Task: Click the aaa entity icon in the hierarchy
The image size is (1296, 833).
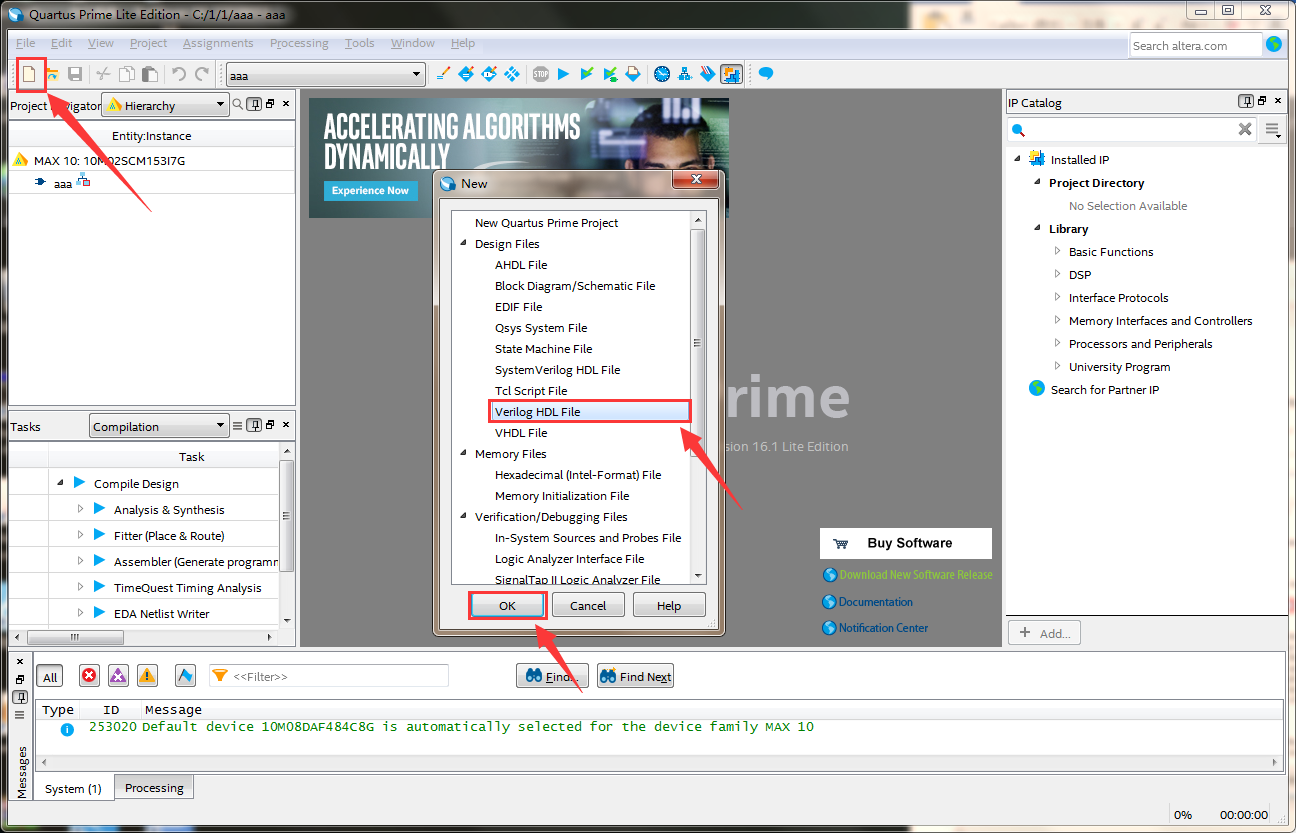Action: click(41, 183)
